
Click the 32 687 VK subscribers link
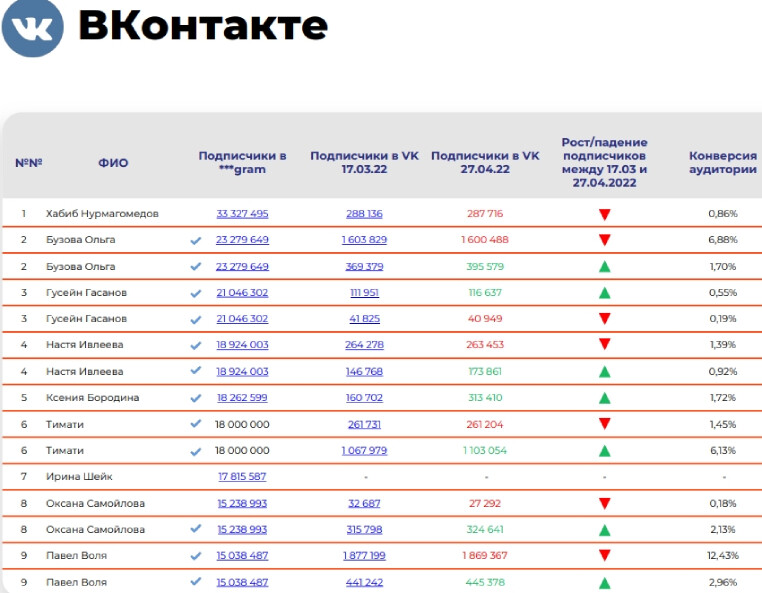(x=364, y=503)
